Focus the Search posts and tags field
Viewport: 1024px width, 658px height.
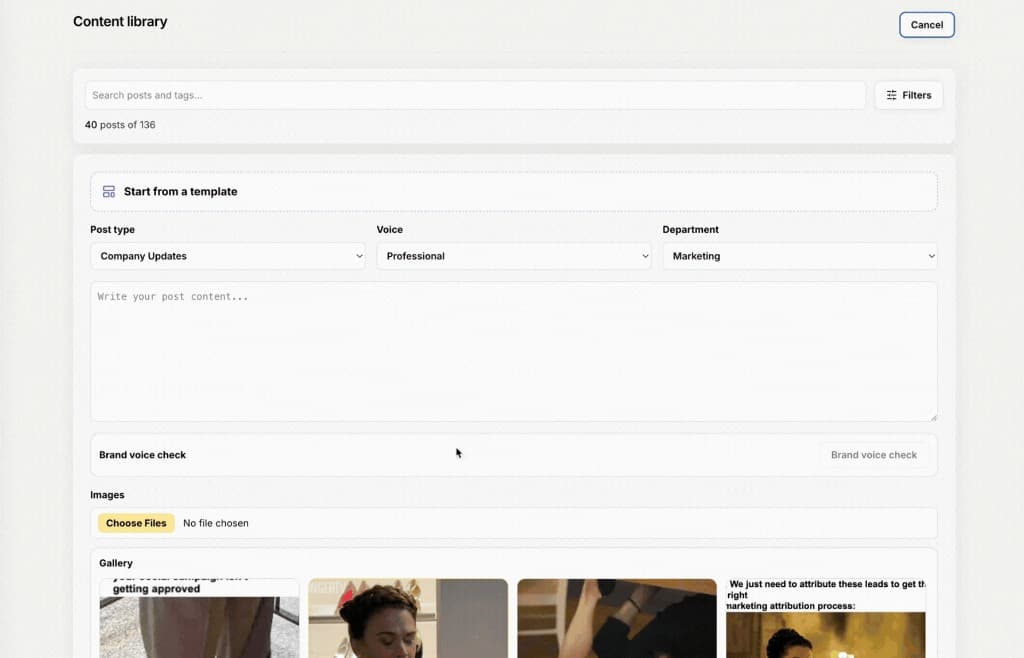click(x=475, y=95)
